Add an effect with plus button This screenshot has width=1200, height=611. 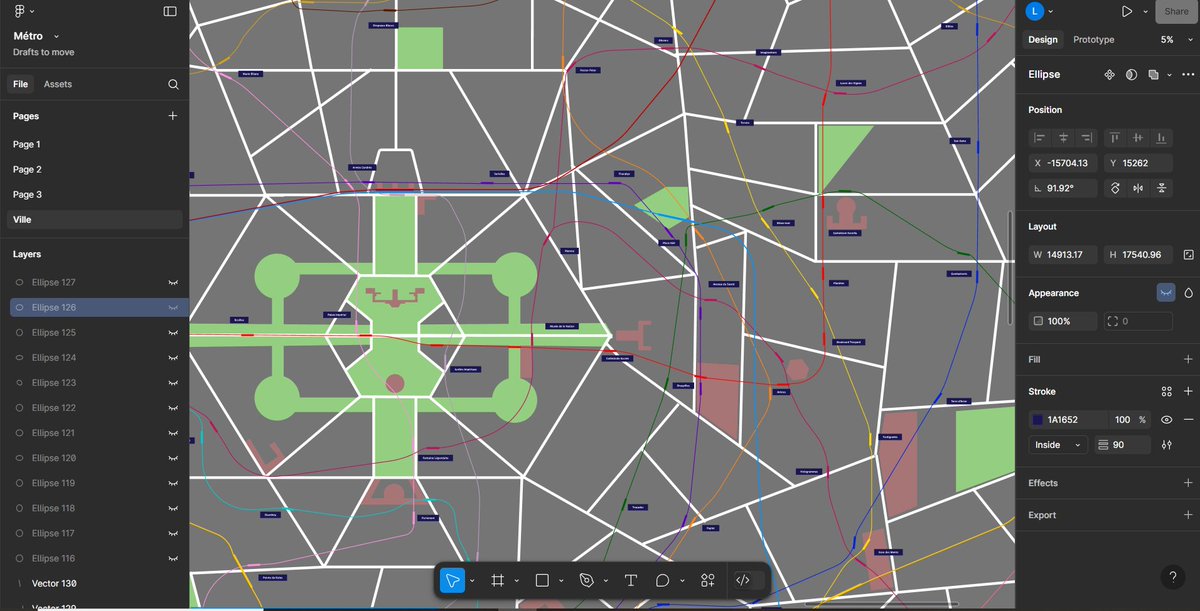(x=1188, y=483)
